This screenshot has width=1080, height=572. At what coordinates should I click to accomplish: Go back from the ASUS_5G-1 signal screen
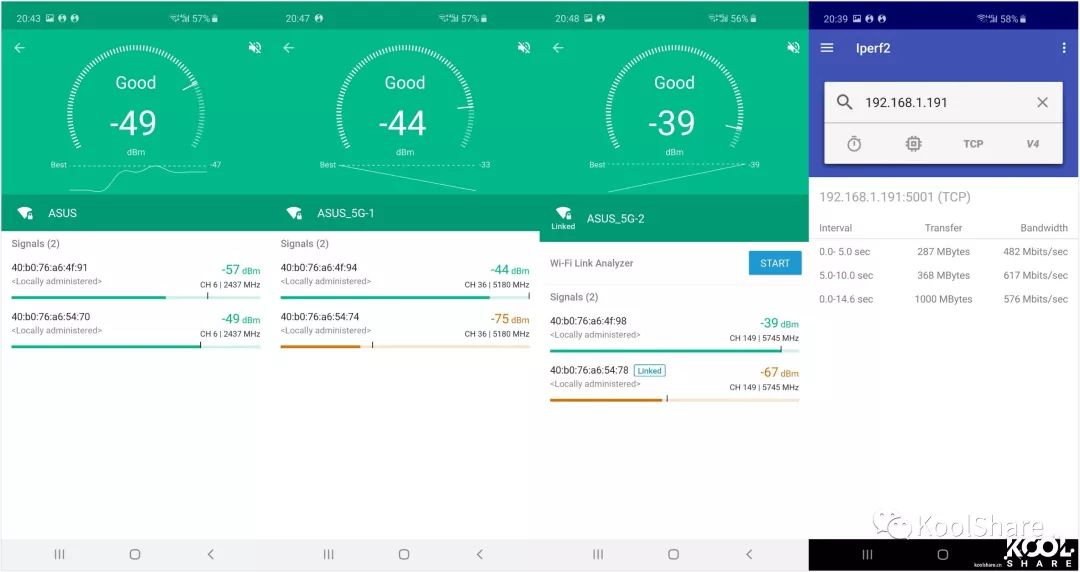(x=289, y=48)
